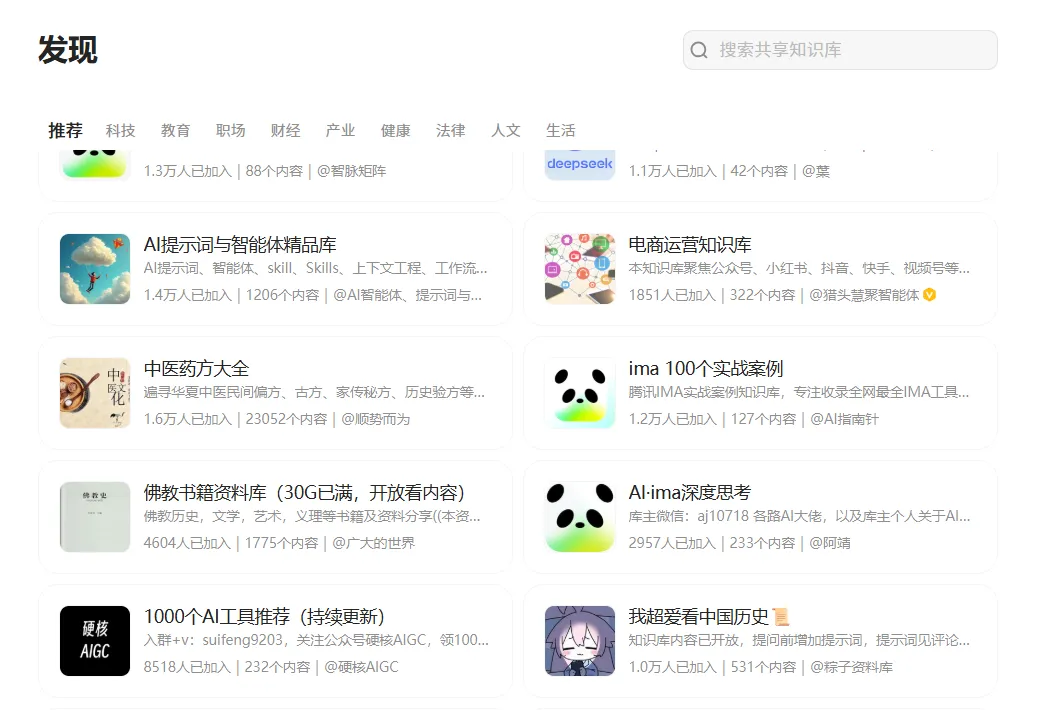Click the description starting 腾讯IMA实战案例知识库
Screen dimensions: 1038x710
click(x=799, y=392)
